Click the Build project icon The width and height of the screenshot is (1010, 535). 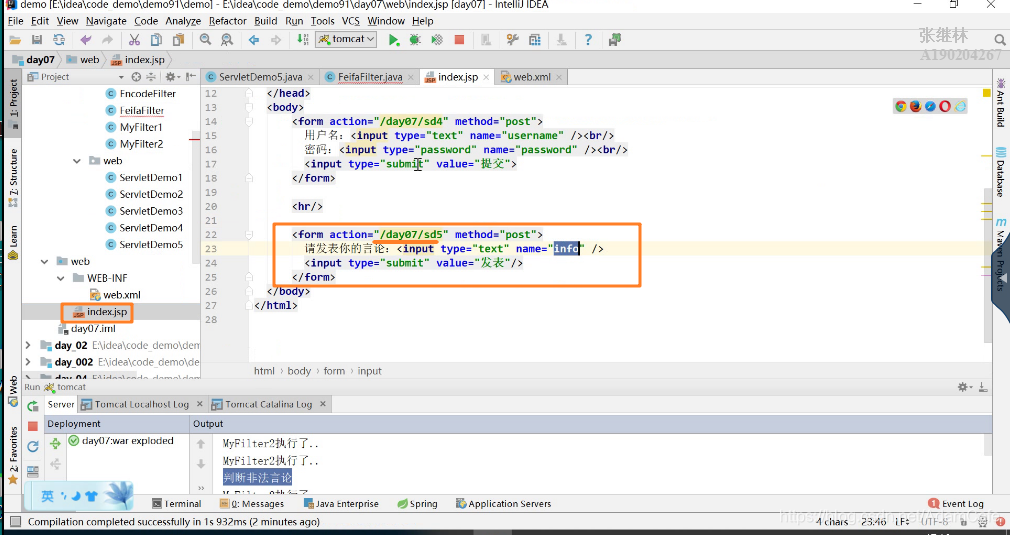pos(303,40)
